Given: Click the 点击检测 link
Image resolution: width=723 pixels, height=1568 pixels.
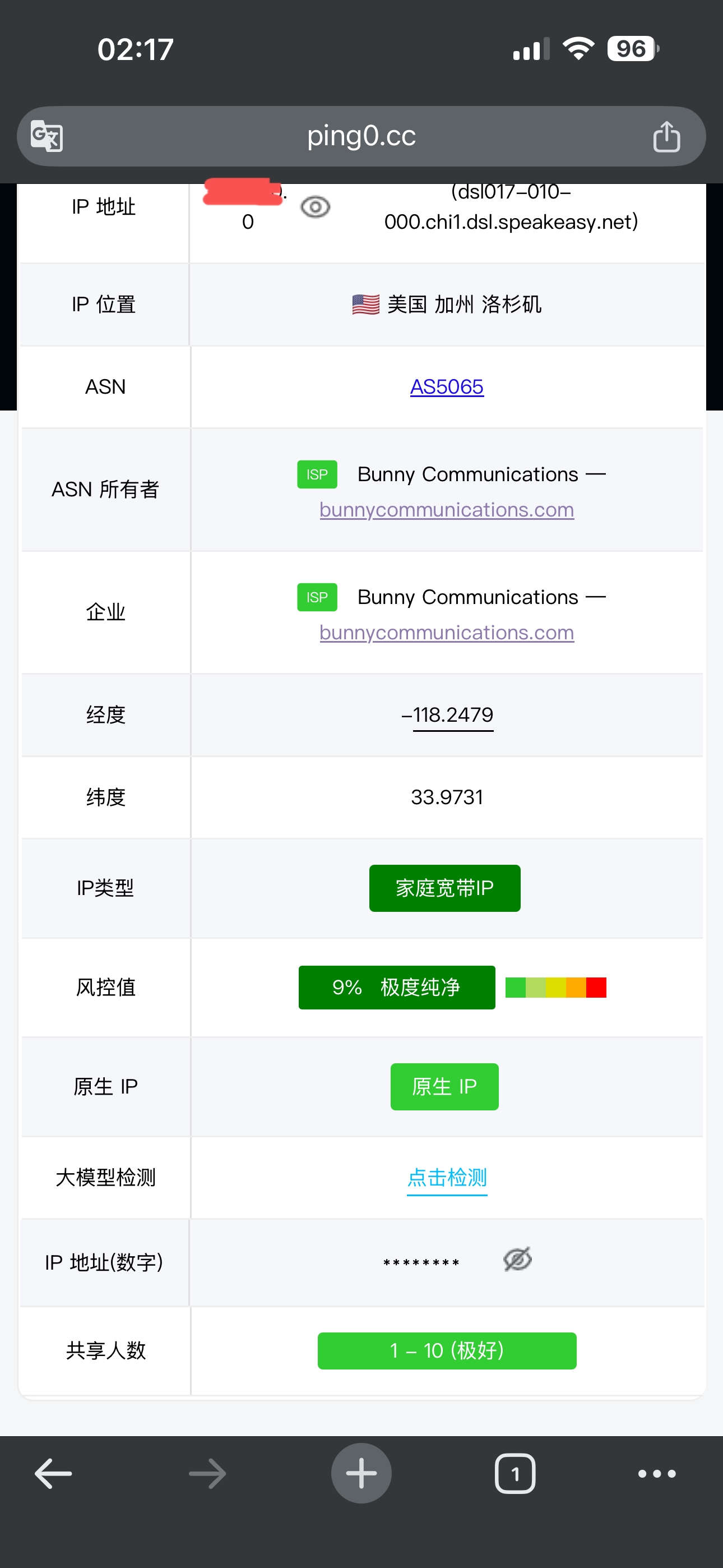Looking at the screenshot, I should (x=447, y=1177).
